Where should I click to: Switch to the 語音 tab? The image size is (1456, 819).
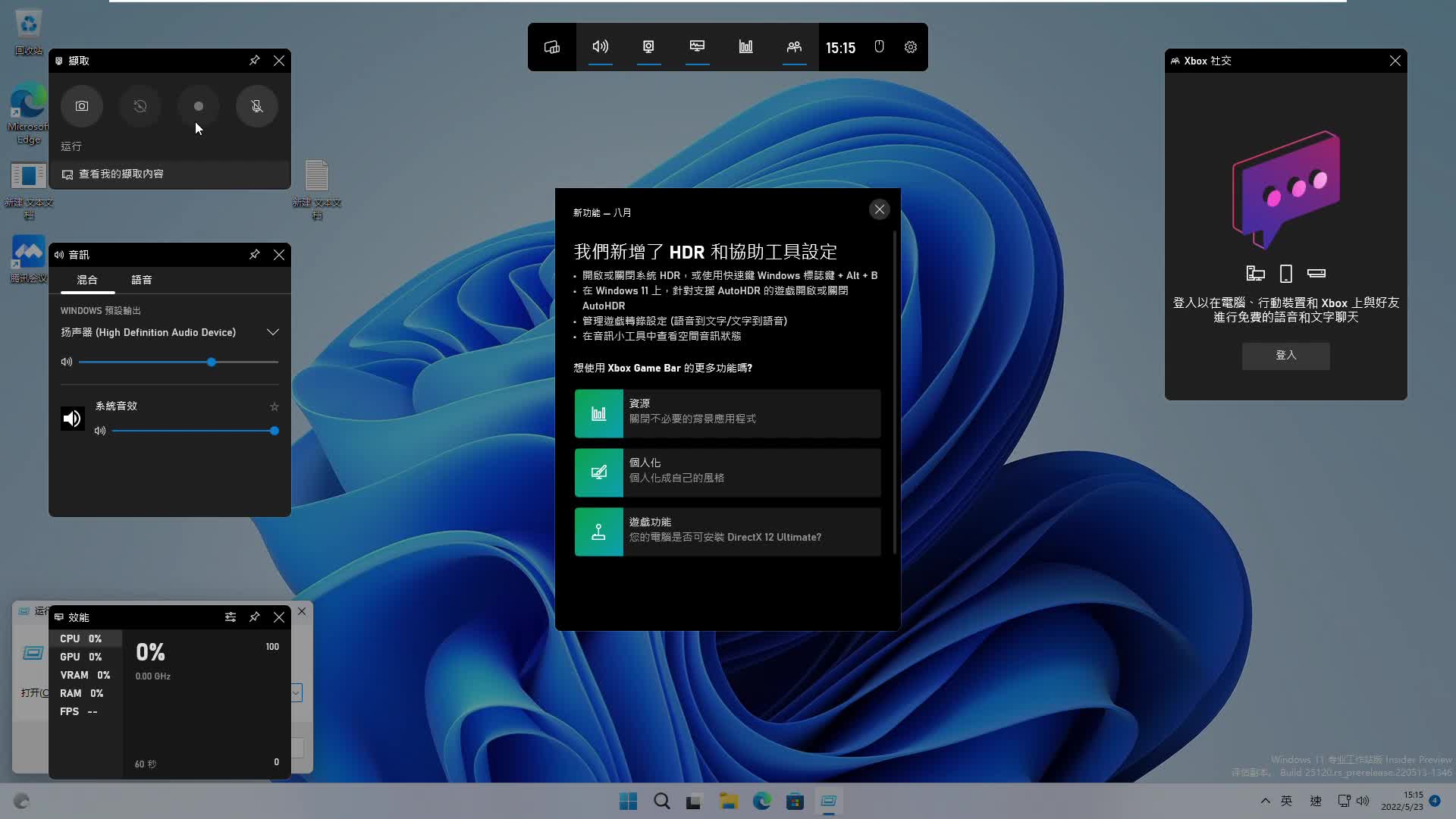tap(142, 280)
